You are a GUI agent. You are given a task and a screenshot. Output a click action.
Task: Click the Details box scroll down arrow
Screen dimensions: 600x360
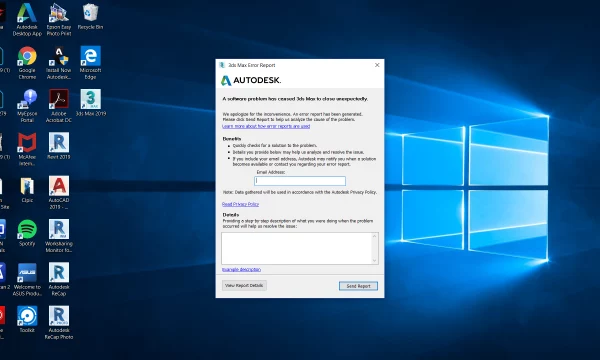pos(375,261)
